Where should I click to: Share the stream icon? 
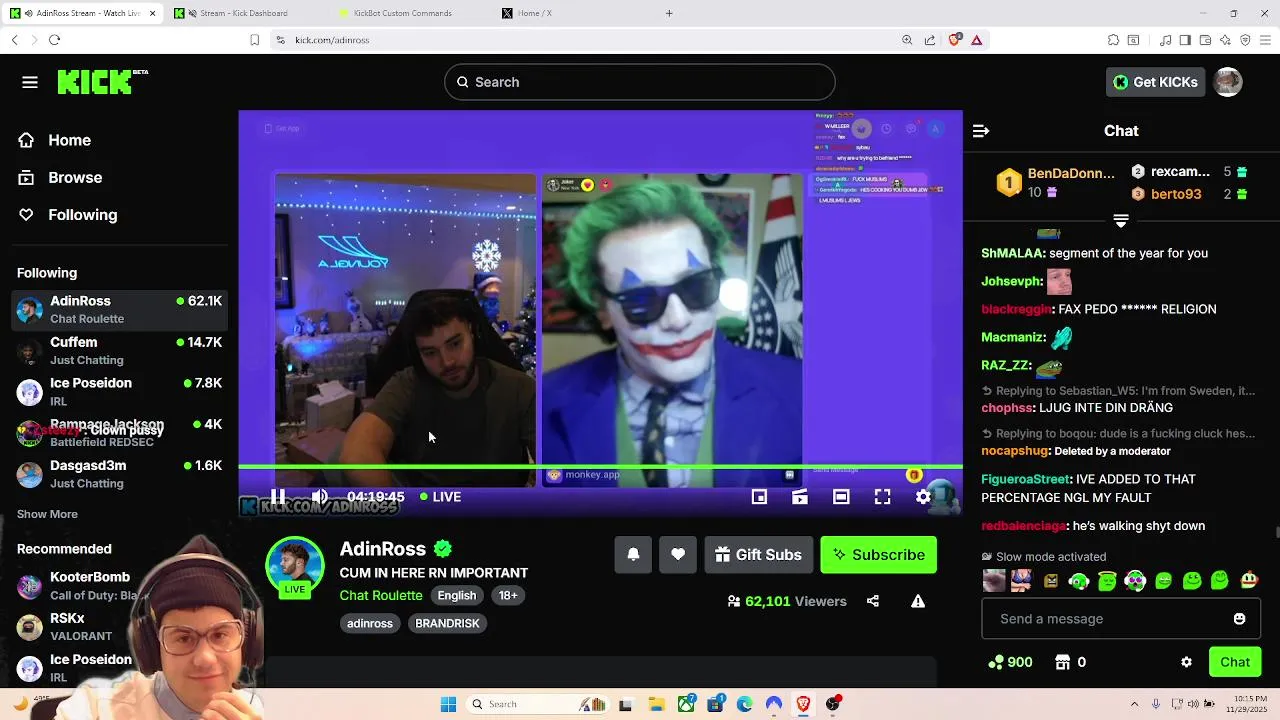click(x=873, y=601)
